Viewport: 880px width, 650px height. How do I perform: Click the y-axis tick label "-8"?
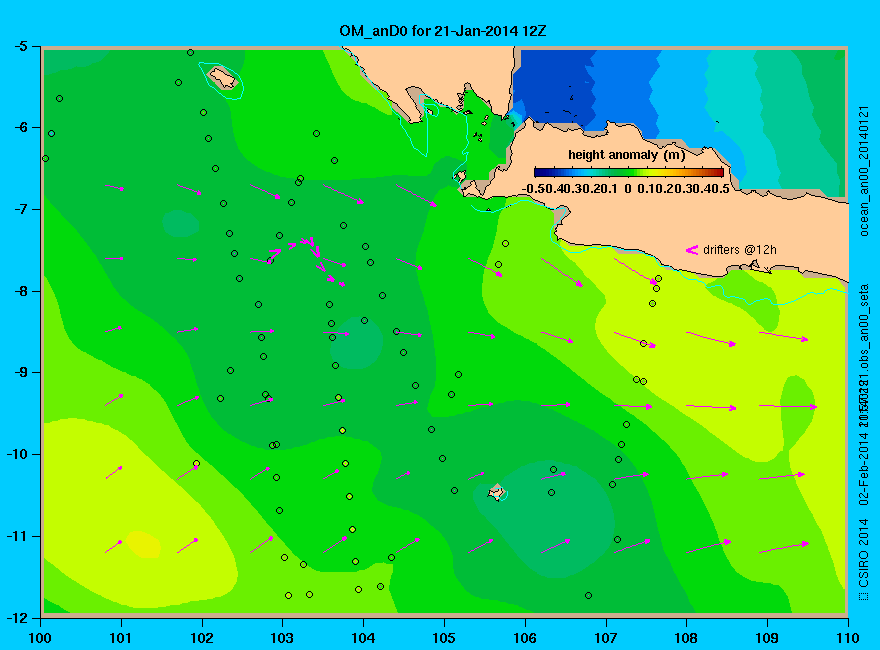point(20,291)
